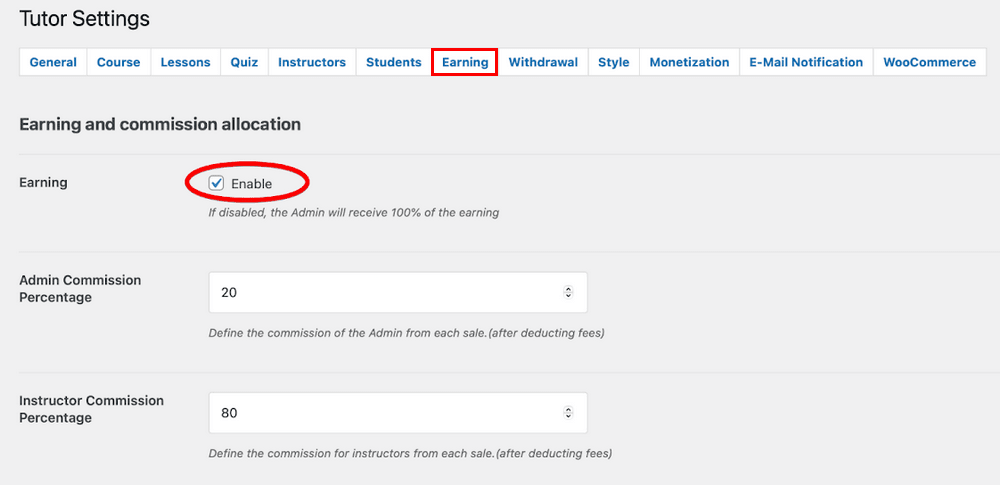The image size is (1000, 485).
Task: Switch to the Students tab
Action: 393,62
